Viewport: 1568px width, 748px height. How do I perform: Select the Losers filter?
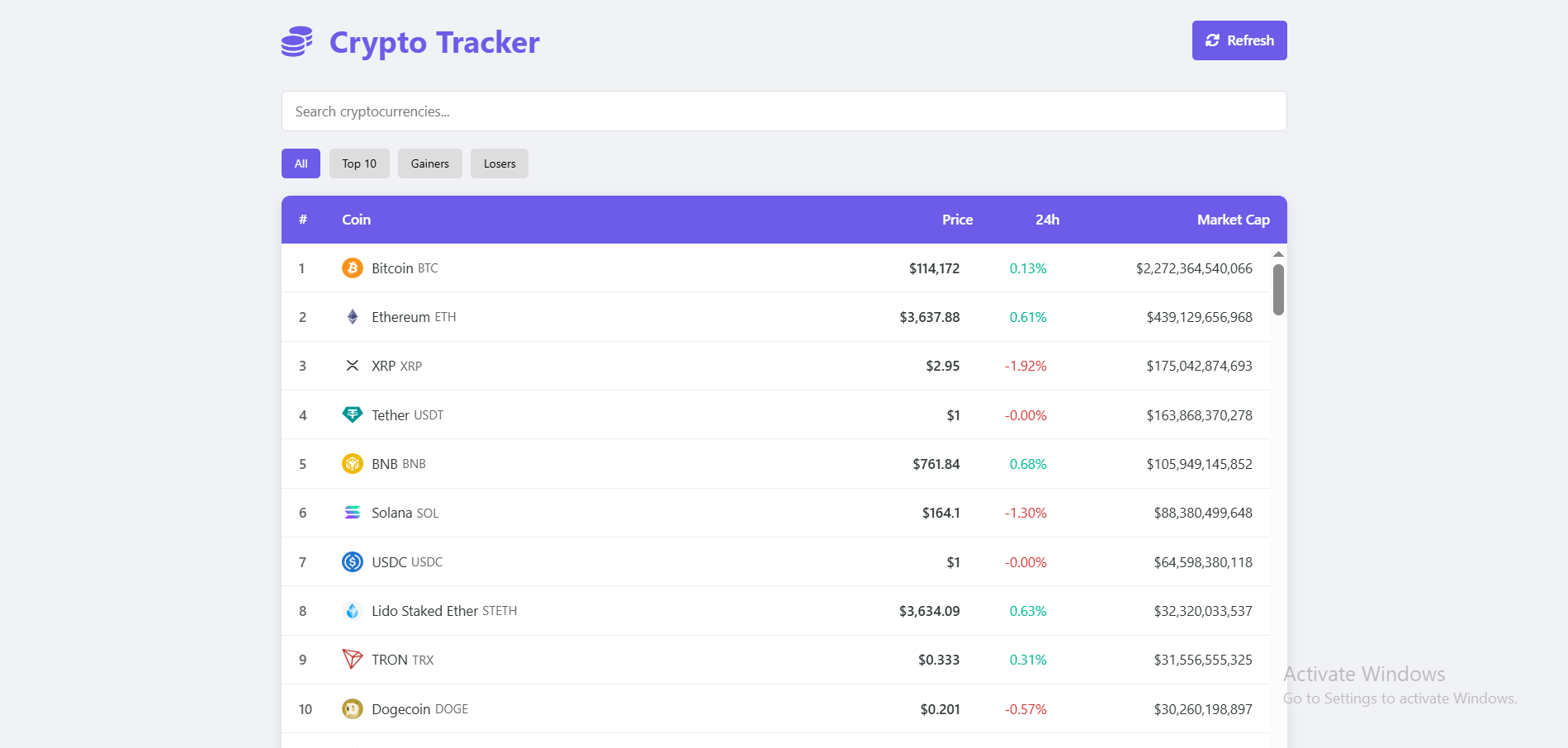click(499, 163)
